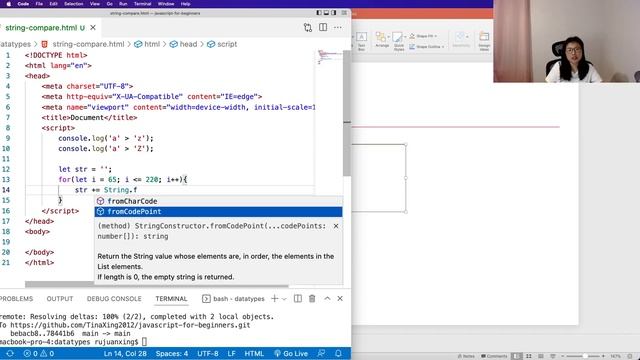
Task: Click the GitHub repository URL in terminal
Action: 130,325
